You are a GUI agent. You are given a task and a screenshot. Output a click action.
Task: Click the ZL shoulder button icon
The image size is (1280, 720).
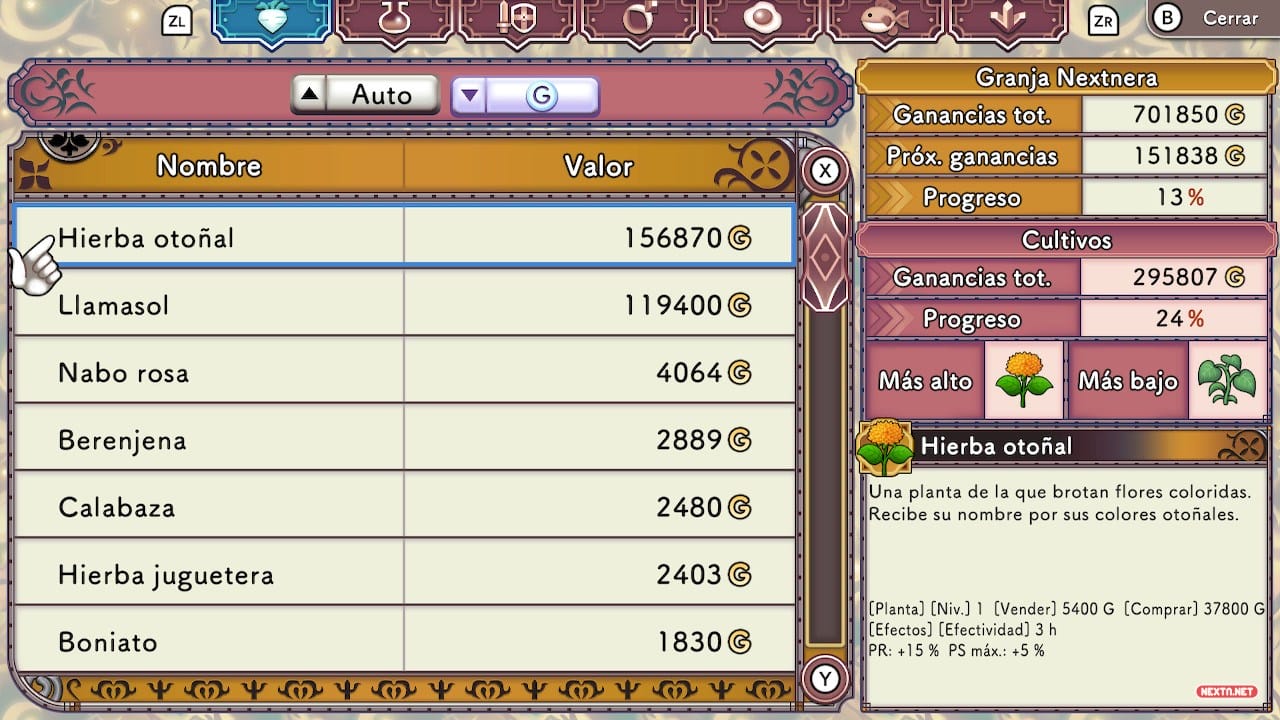177,20
